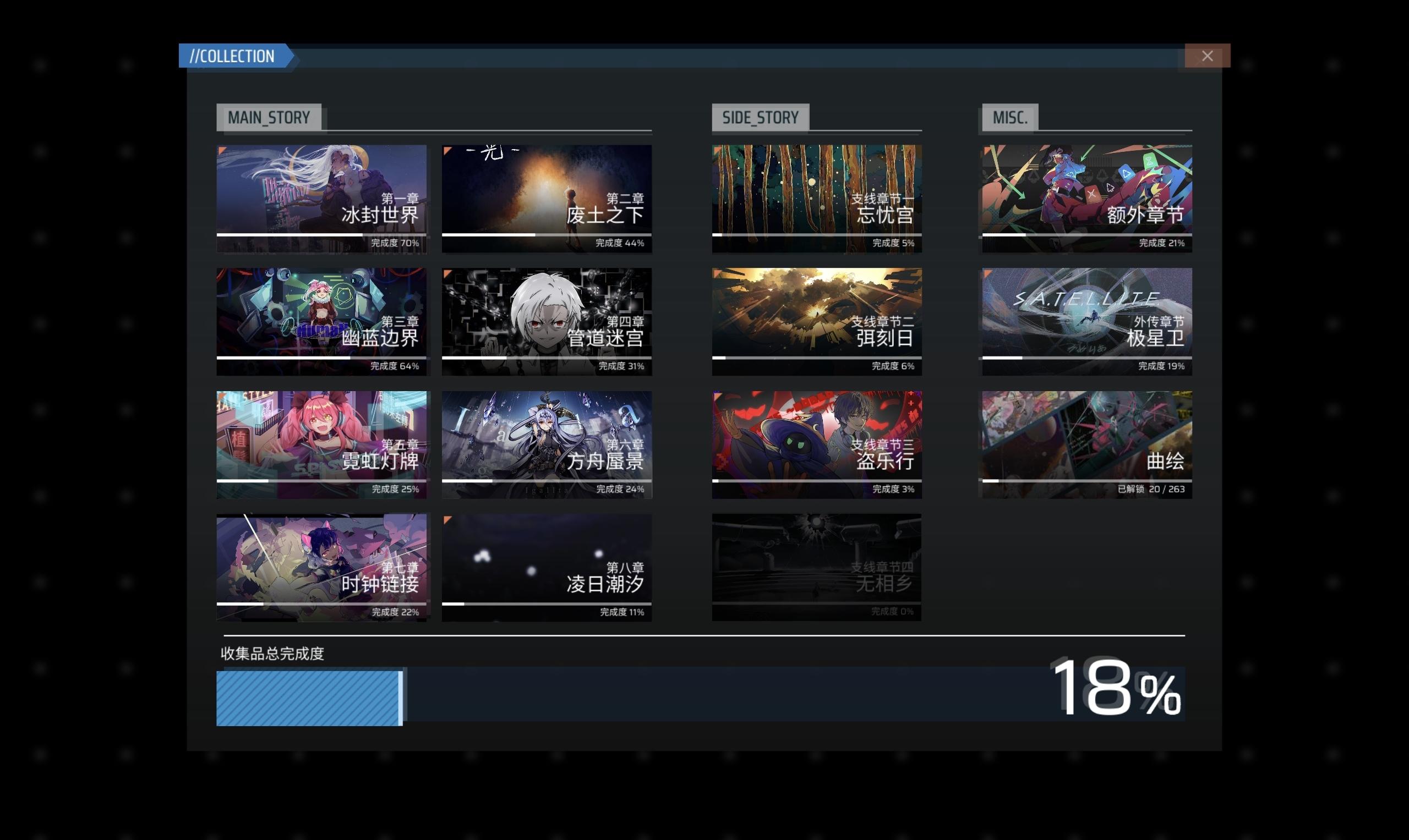1409x840 pixels.
Task: Click the 完成度 19% label
Action: pyautogui.click(x=1161, y=366)
